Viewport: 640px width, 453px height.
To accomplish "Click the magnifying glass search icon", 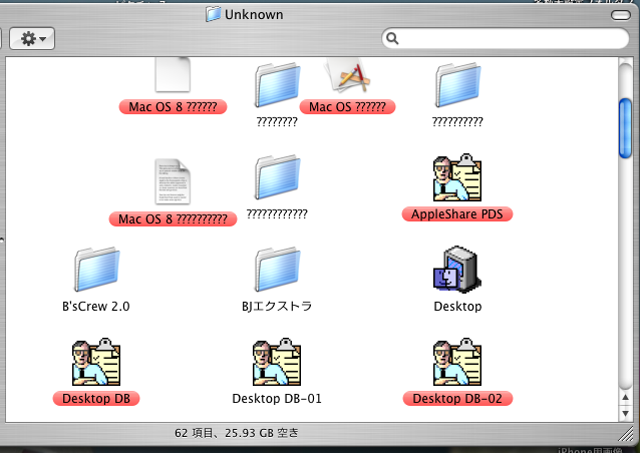I will click(x=392, y=38).
